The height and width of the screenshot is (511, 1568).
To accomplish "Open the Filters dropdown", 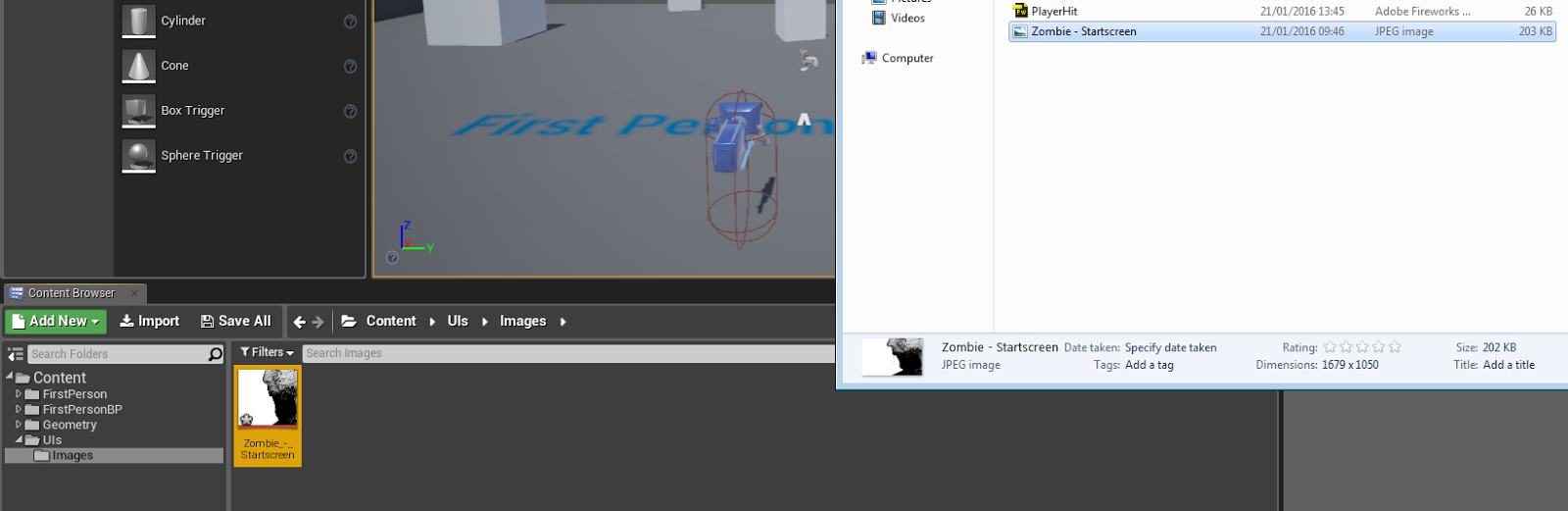I will [267, 353].
